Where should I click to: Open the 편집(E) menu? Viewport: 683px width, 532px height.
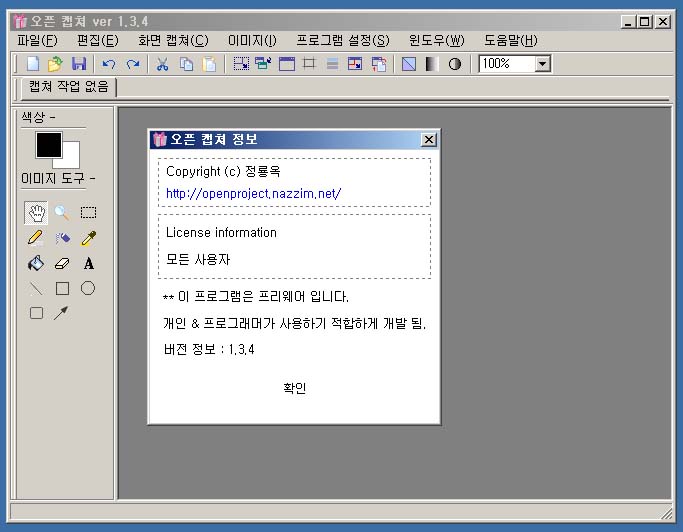click(x=98, y=41)
